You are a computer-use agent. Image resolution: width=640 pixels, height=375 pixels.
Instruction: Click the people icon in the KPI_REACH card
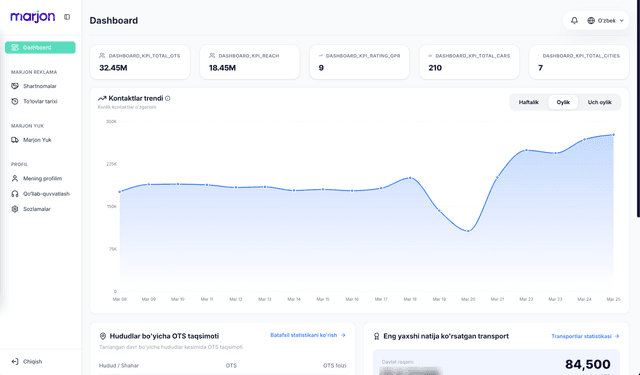tap(212, 55)
